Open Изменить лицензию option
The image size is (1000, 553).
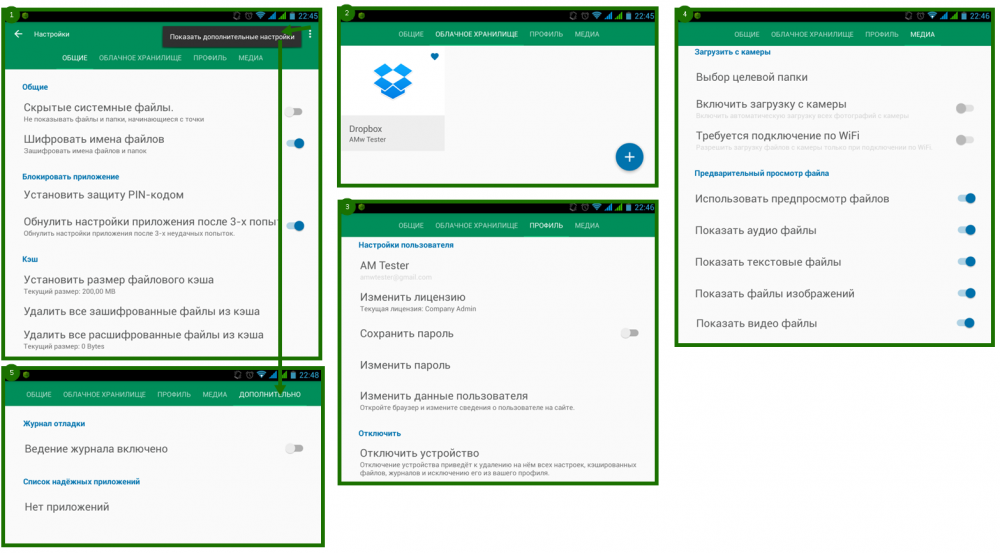[x=418, y=302]
